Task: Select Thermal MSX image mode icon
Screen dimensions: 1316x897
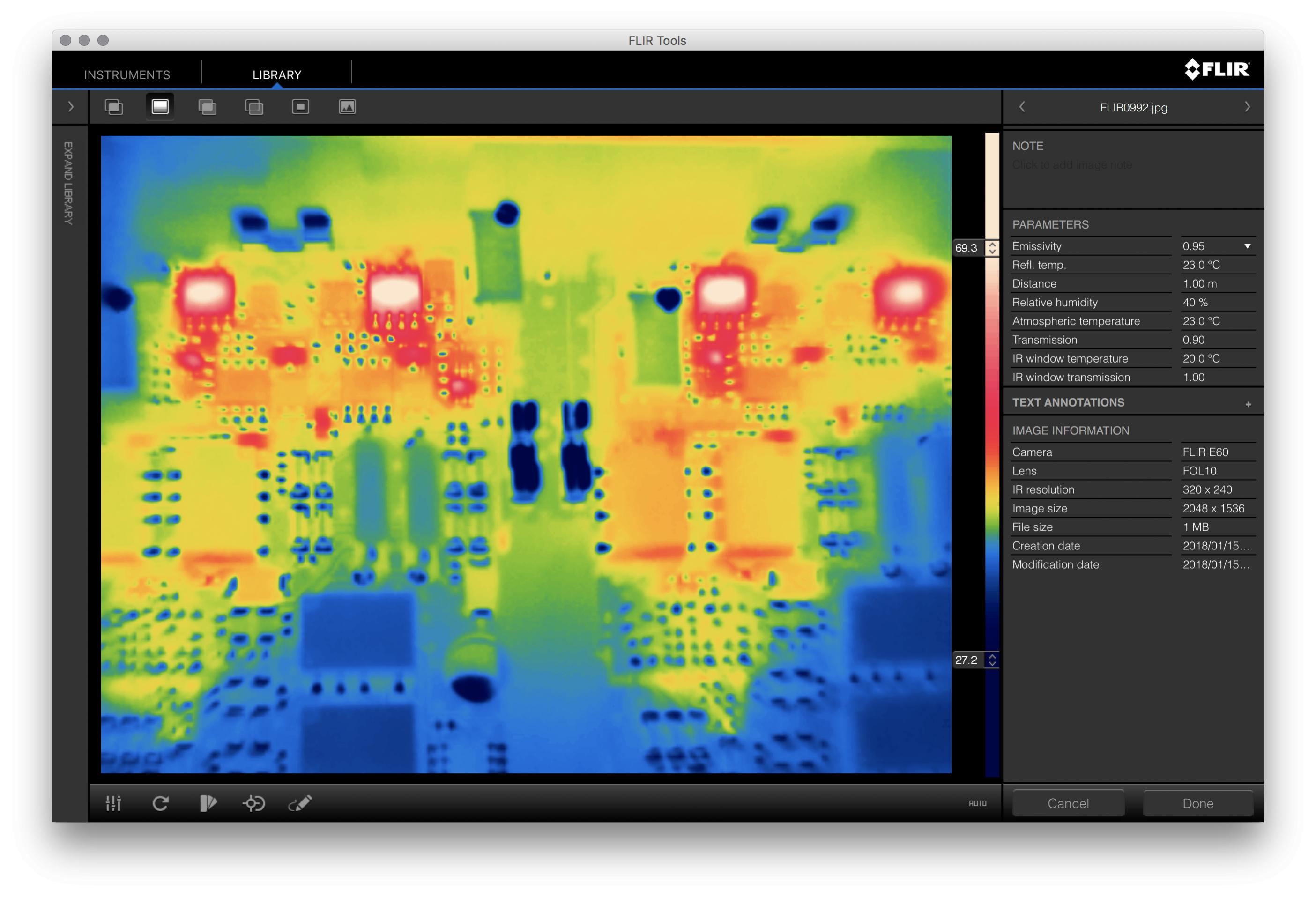Action: tap(114, 107)
